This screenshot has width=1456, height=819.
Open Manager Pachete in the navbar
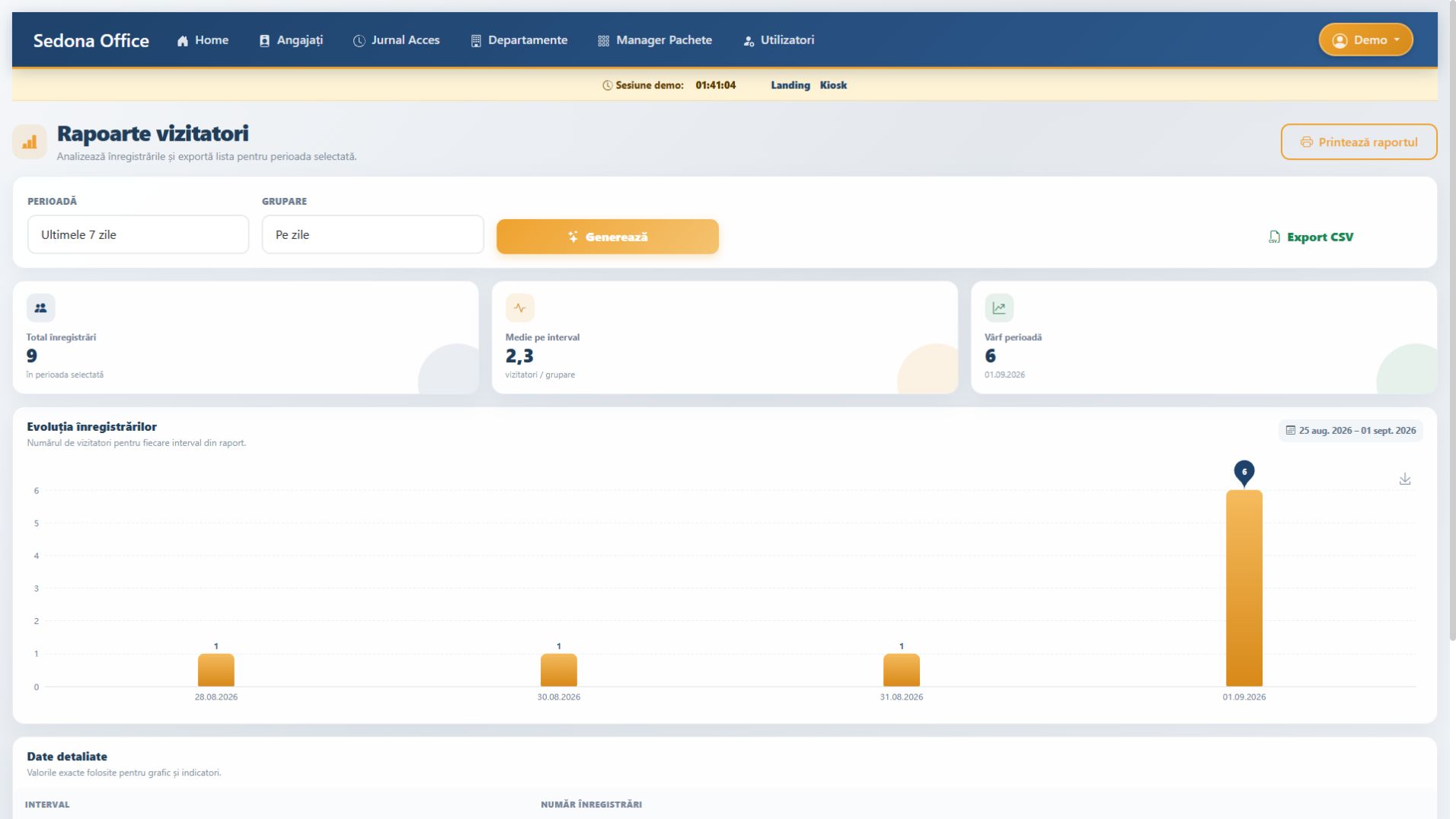pyautogui.click(x=655, y=40)
